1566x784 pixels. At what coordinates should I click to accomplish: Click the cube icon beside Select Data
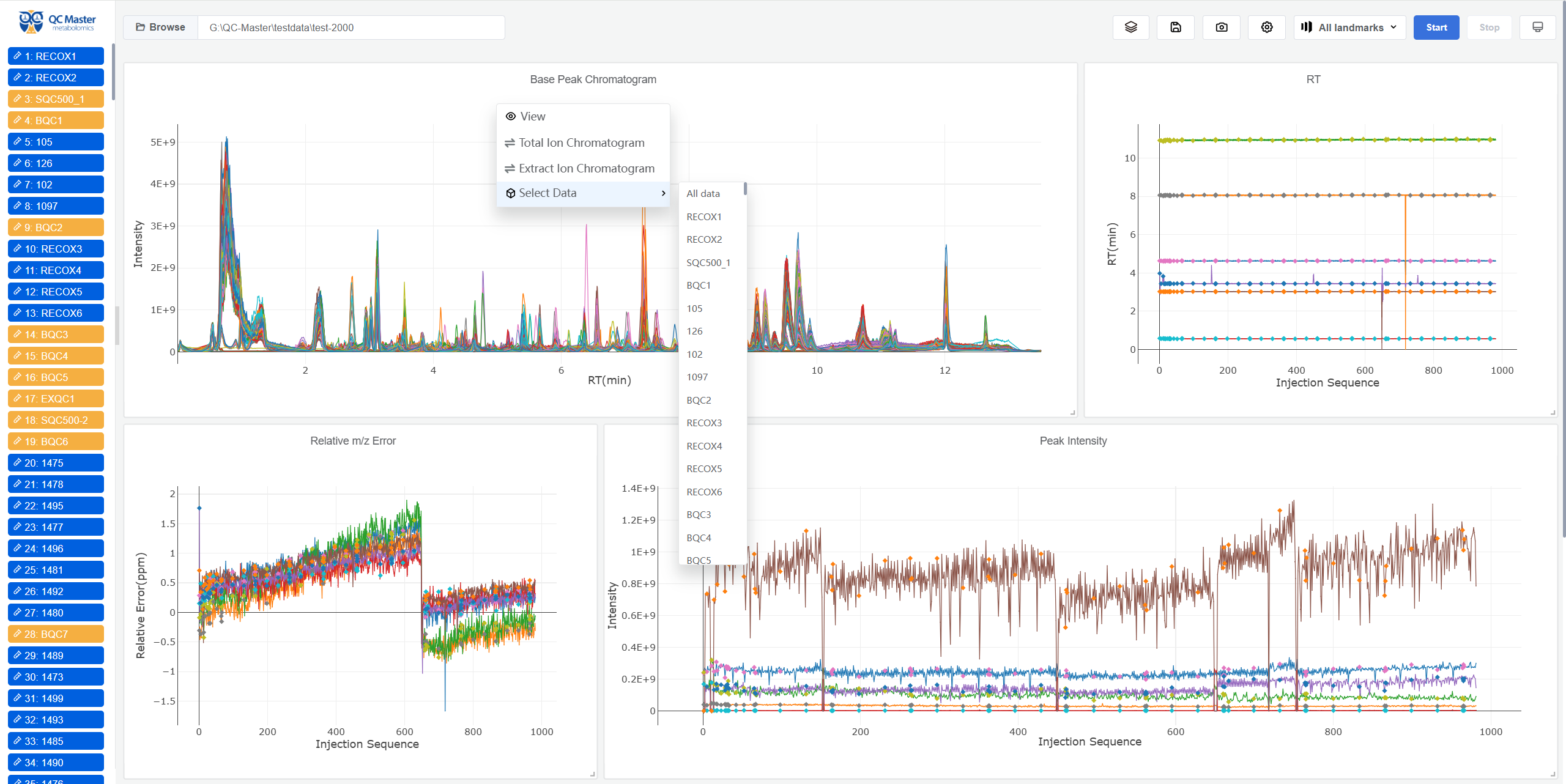pyautogui.click(x=511, y=193)
